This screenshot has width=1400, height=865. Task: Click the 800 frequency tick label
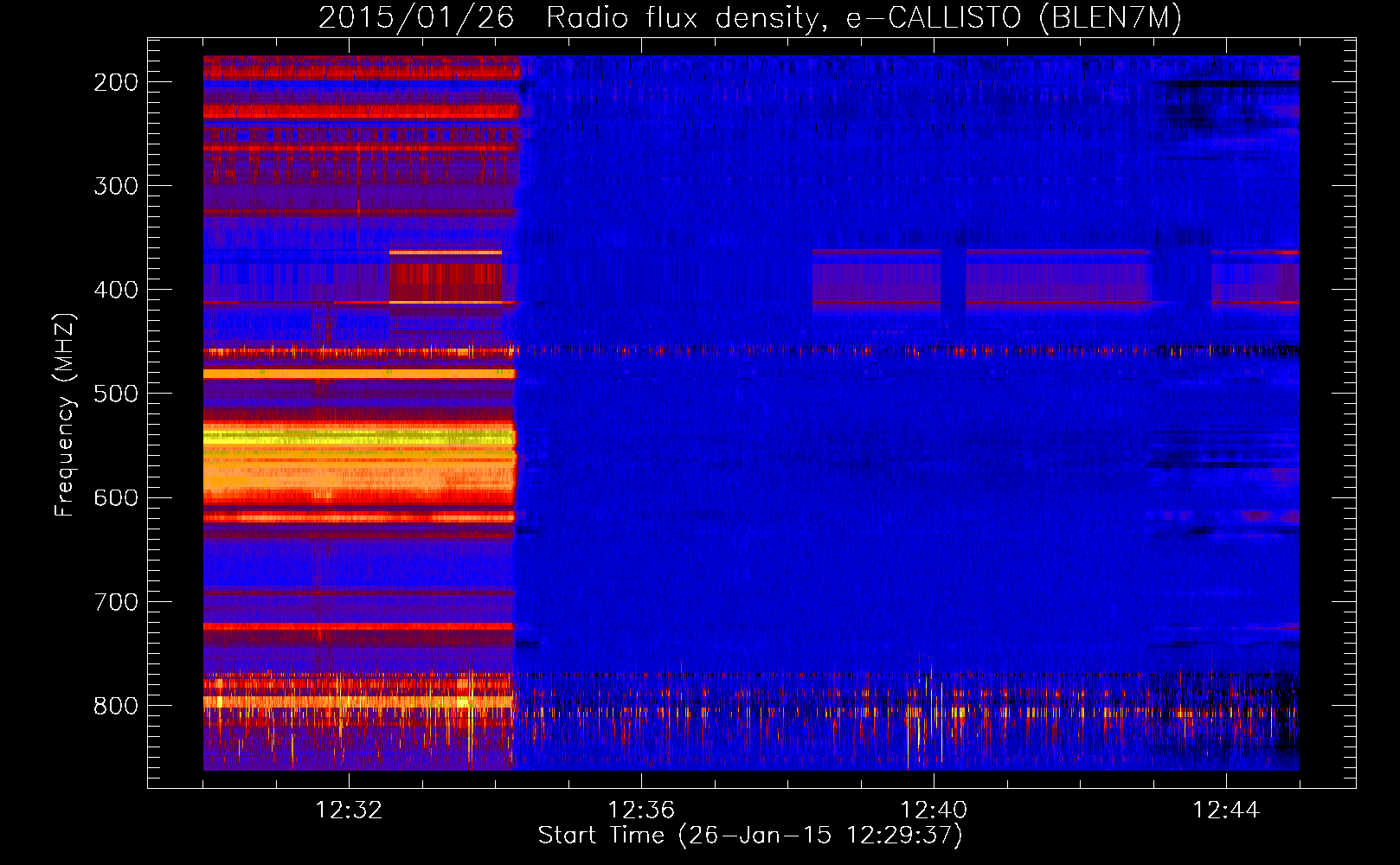[116, 706]
